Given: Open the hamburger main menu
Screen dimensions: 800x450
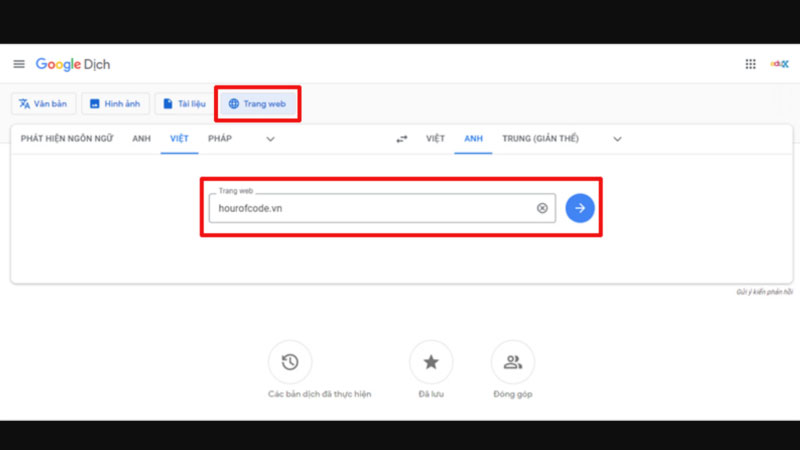Looking at the screenshot, I should point(19,64).
